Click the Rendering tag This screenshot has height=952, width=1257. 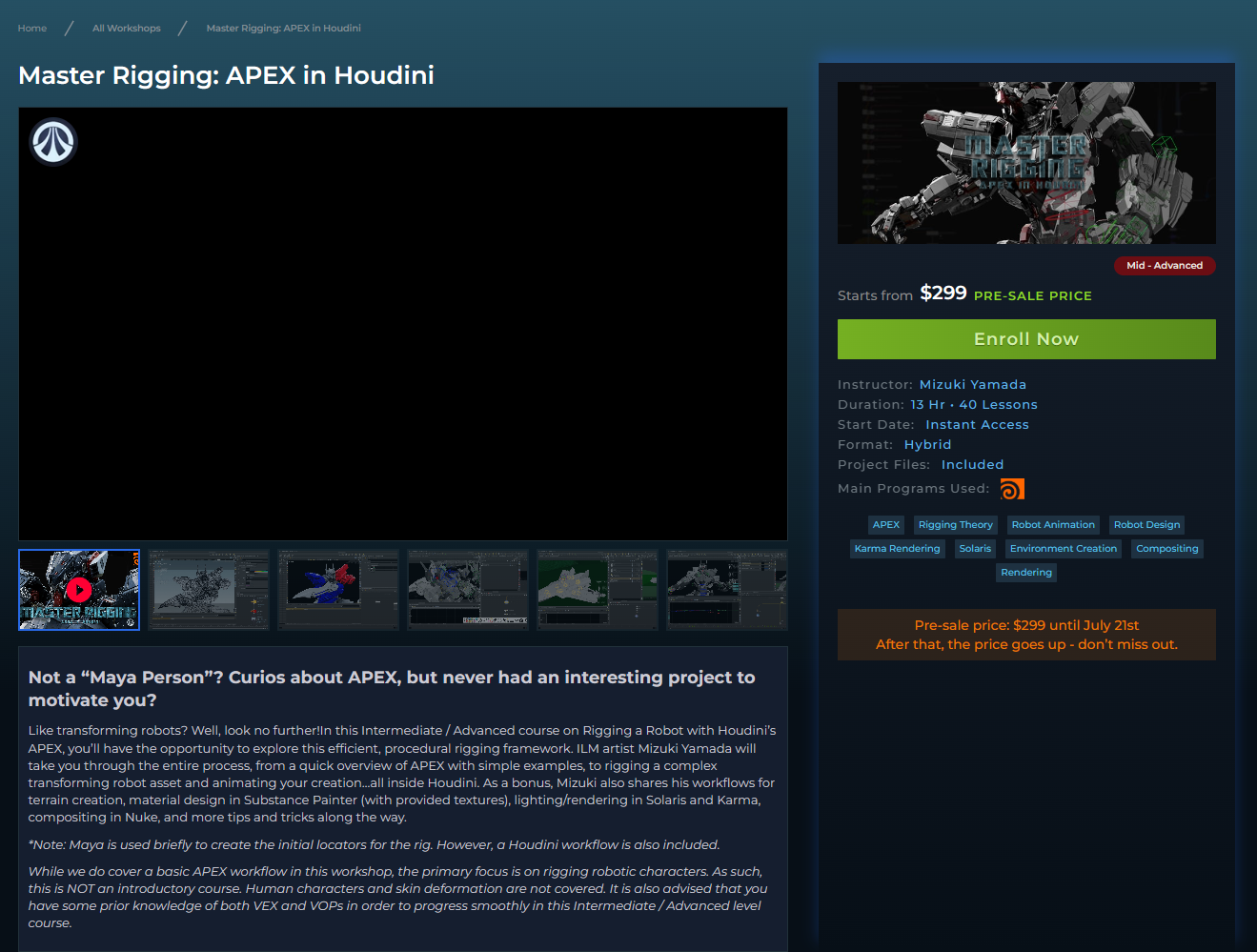[x=1026, y=573]
